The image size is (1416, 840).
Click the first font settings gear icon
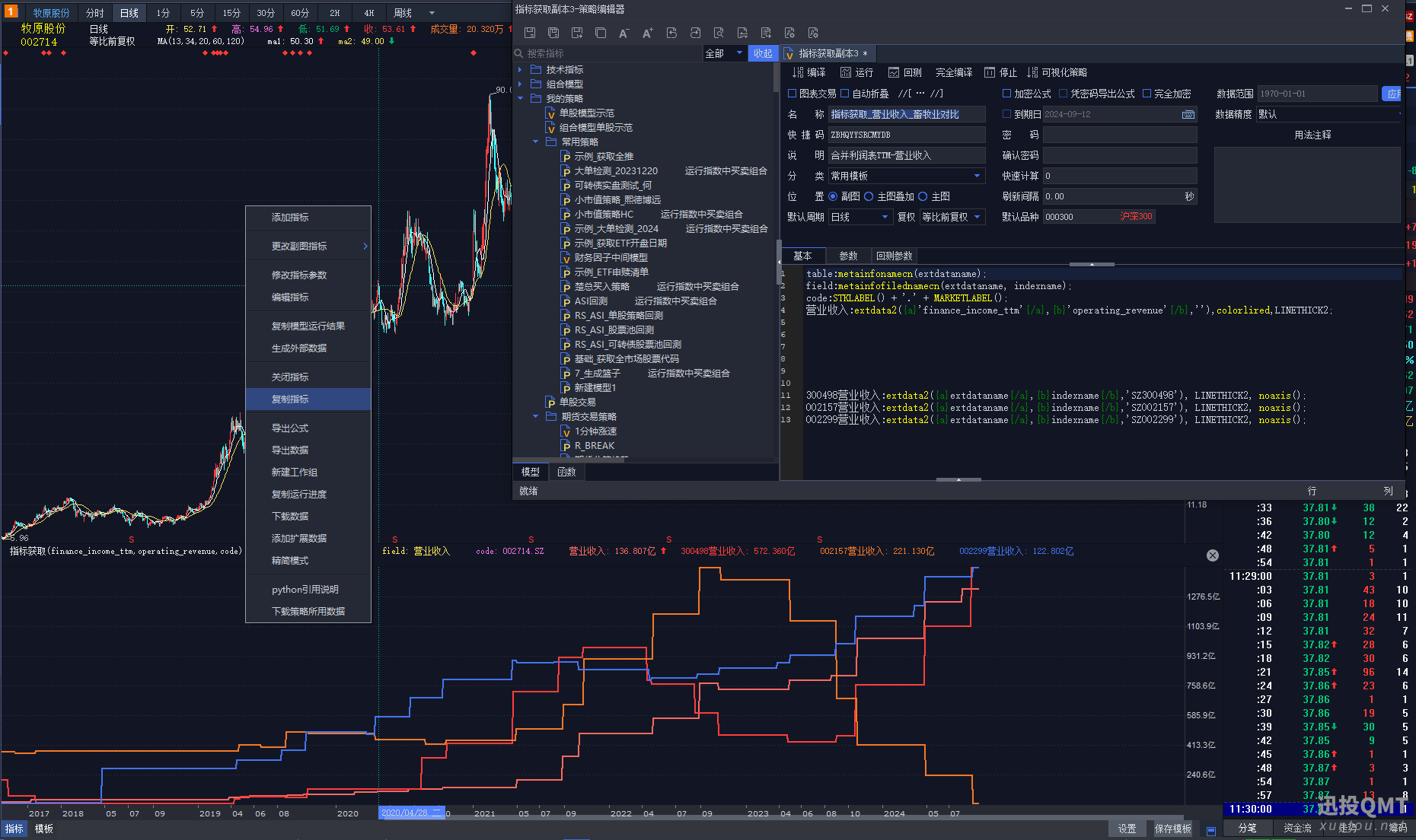coord(789,33)
